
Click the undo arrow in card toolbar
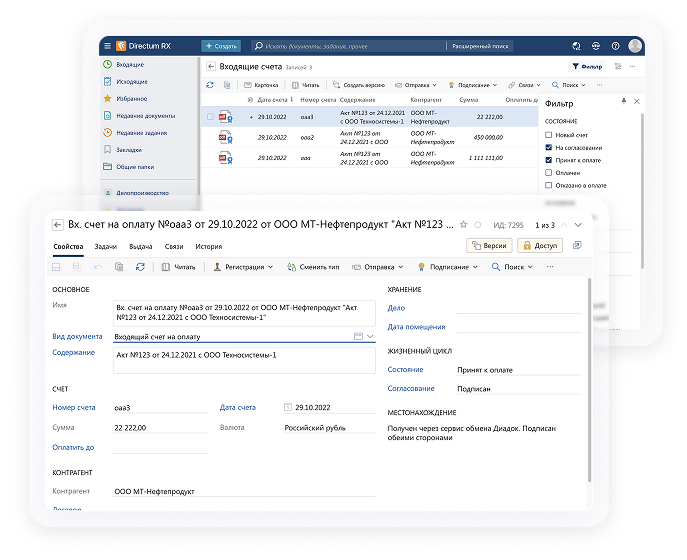[98, 267]
